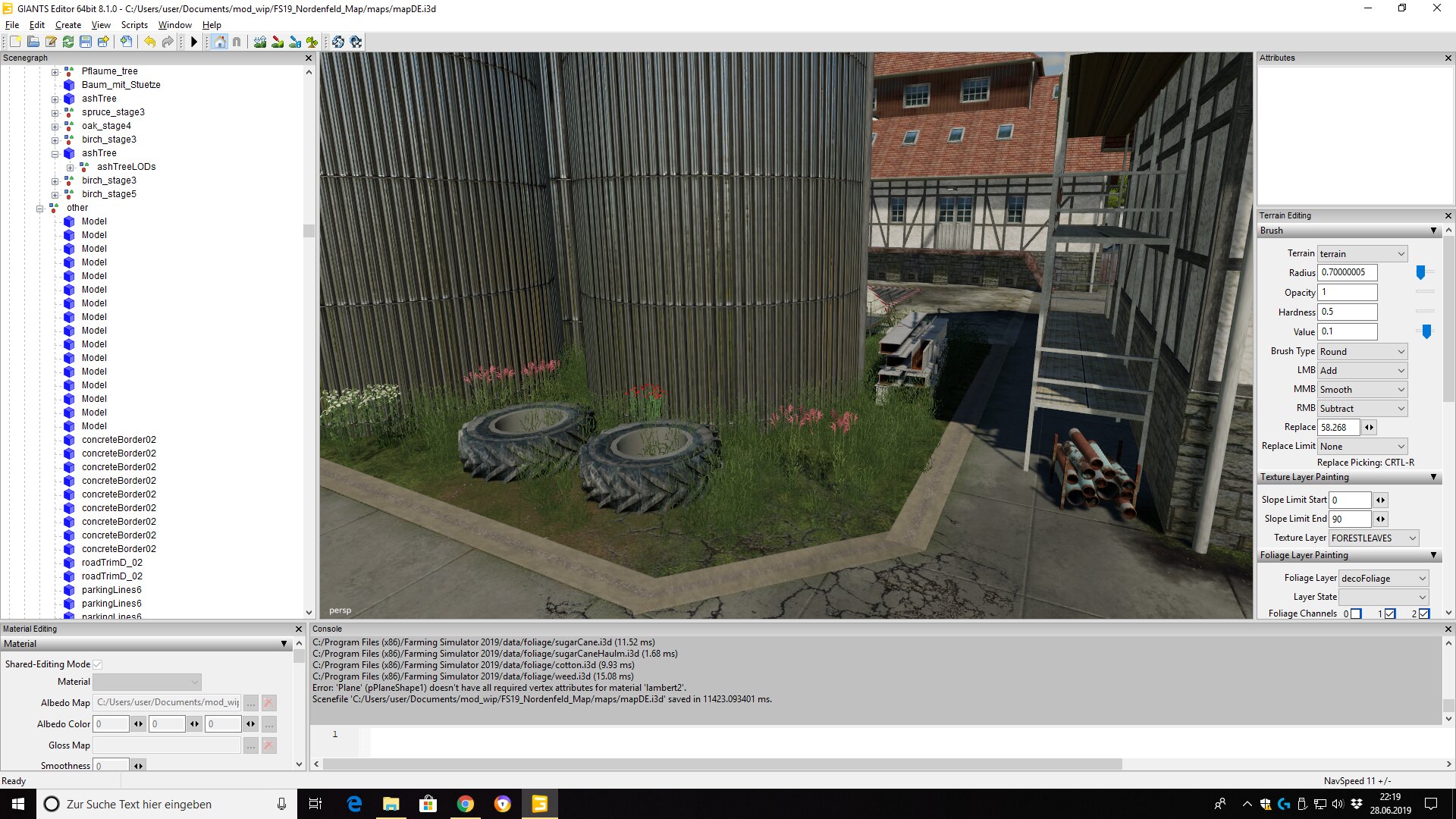Uncheck Foliage Channels checkbox 2
Viewport: 1456px width, 819px height.
tap(1424, 613)
